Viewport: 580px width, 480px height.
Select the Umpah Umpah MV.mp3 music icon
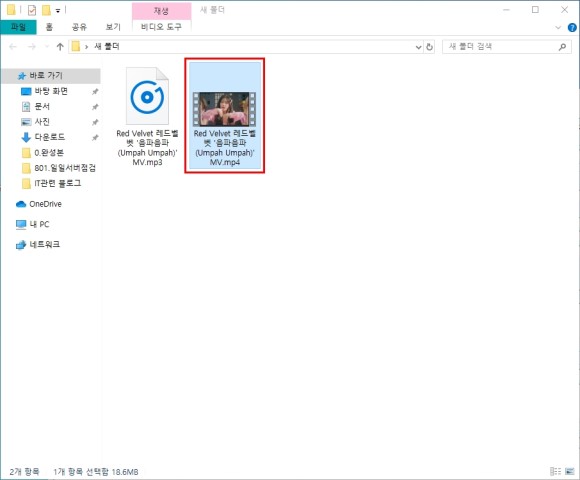pos(147,97)
